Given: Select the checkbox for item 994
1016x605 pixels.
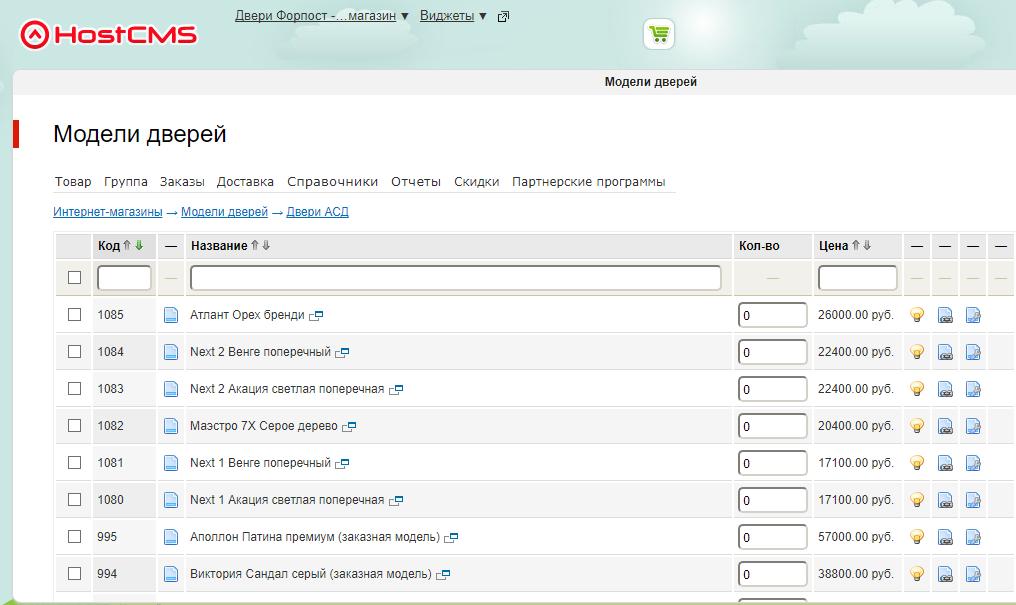Looking at the screenshot, I should click(75, 573).
